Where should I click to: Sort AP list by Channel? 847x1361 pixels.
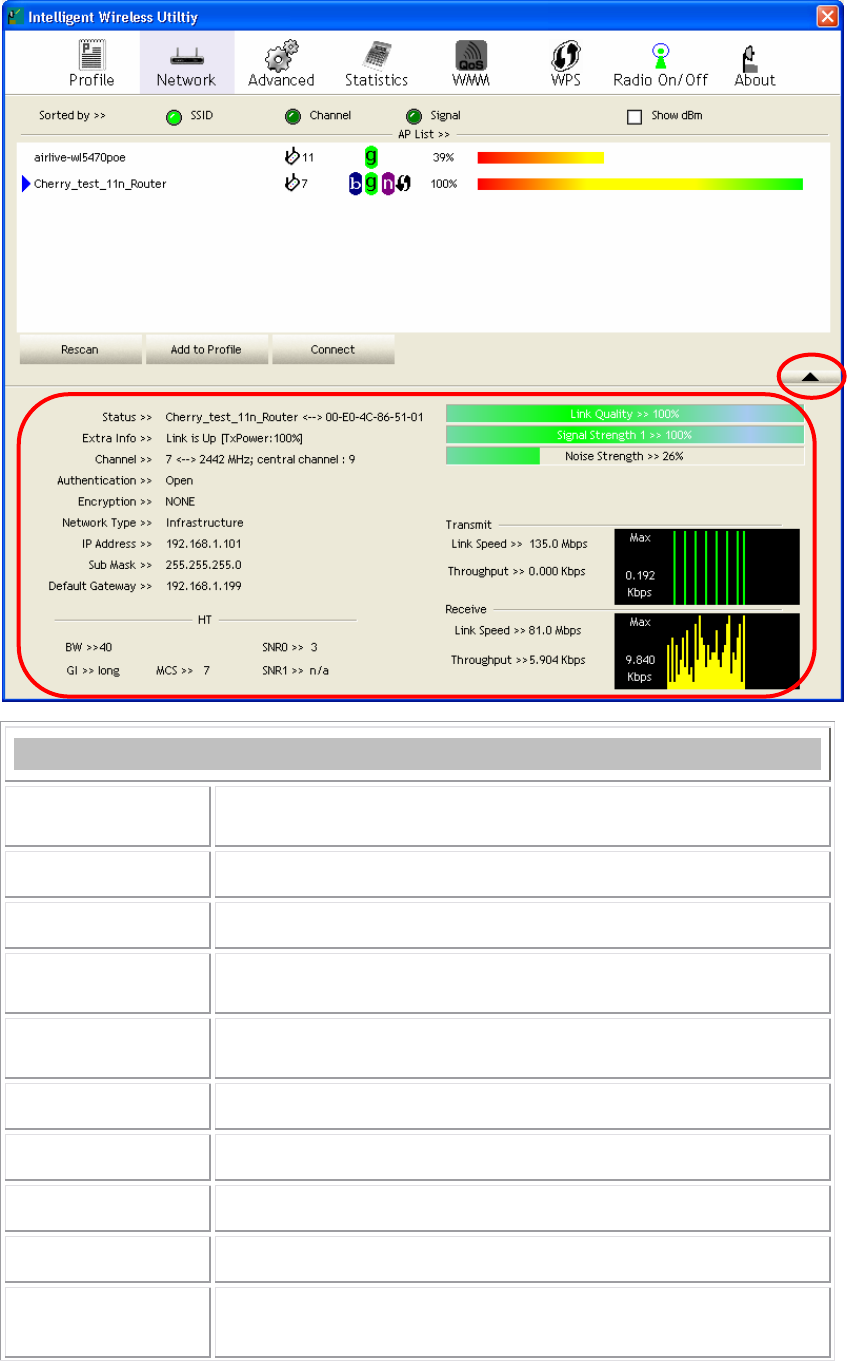293,116
